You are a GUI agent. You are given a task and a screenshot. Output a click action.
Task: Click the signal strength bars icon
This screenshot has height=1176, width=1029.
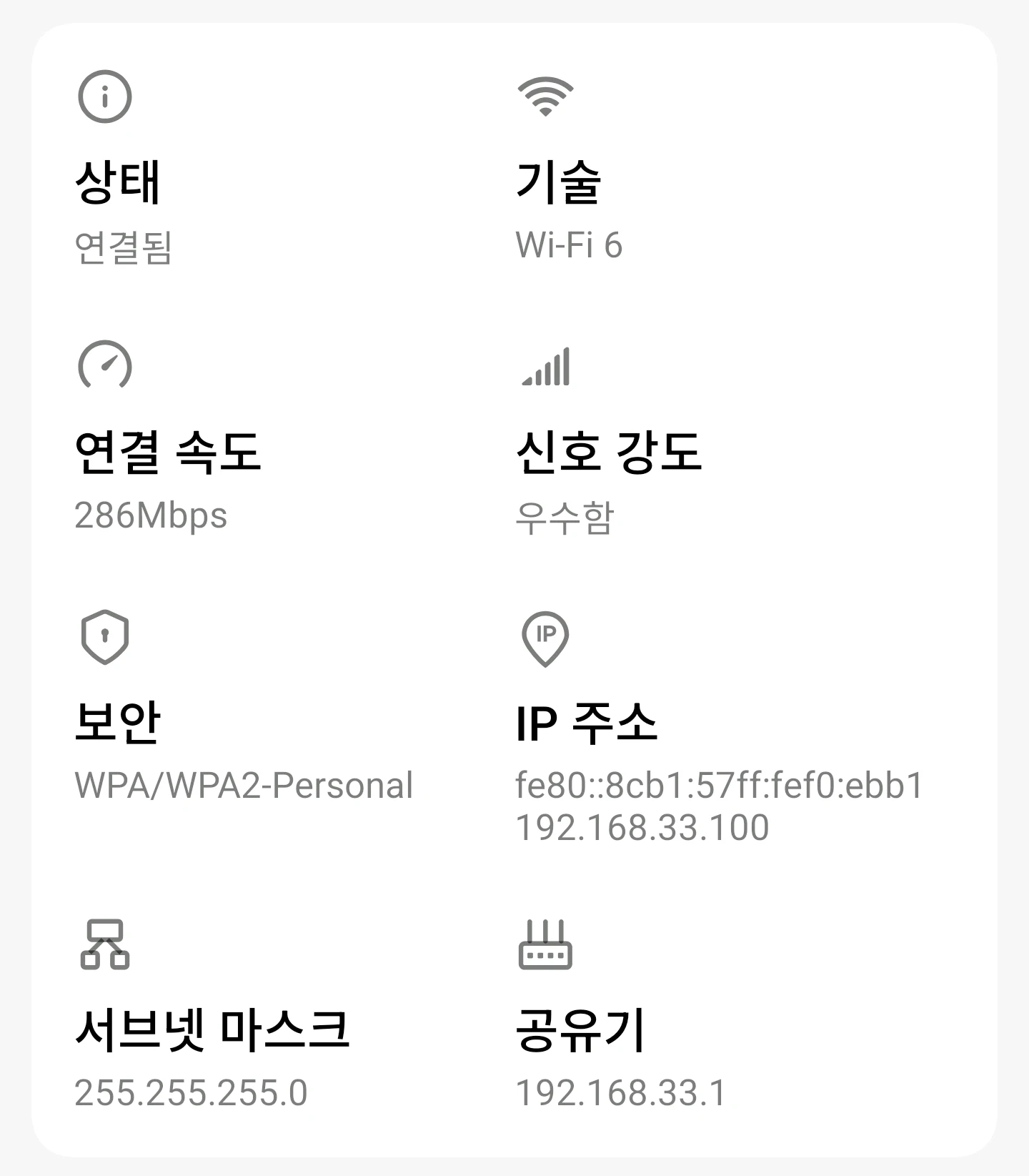click(547, 367)
